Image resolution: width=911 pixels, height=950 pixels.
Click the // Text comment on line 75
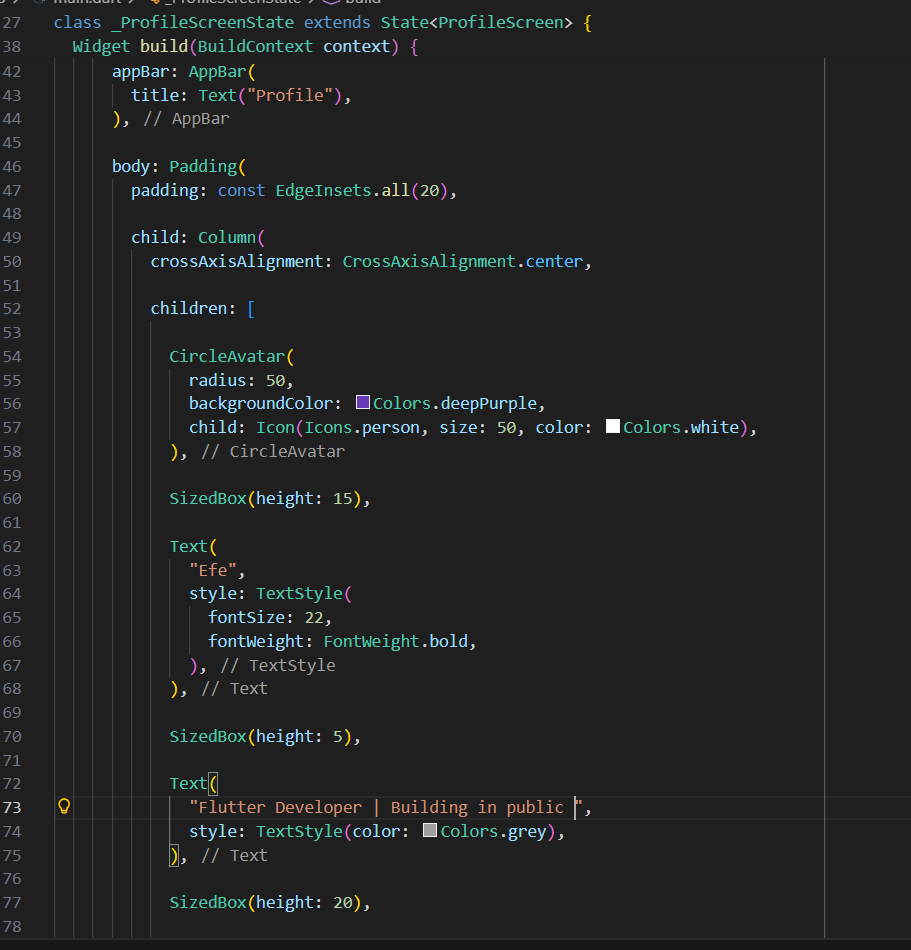coord(234,855)
